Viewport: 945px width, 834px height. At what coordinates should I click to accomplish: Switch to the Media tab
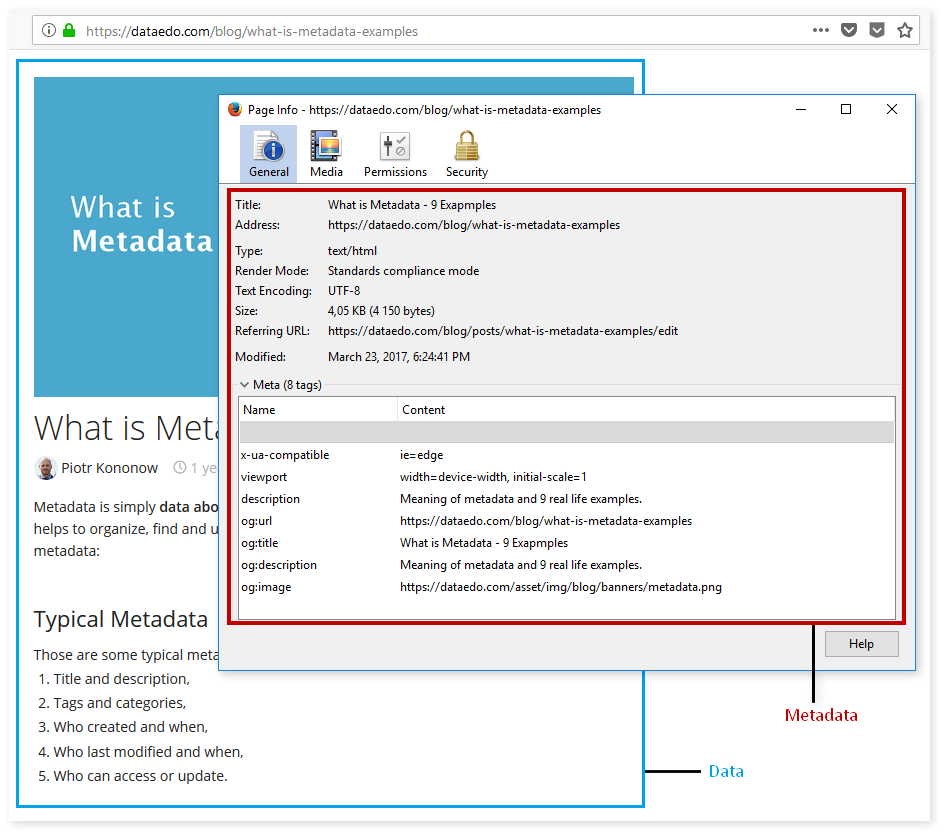[326, 154]
